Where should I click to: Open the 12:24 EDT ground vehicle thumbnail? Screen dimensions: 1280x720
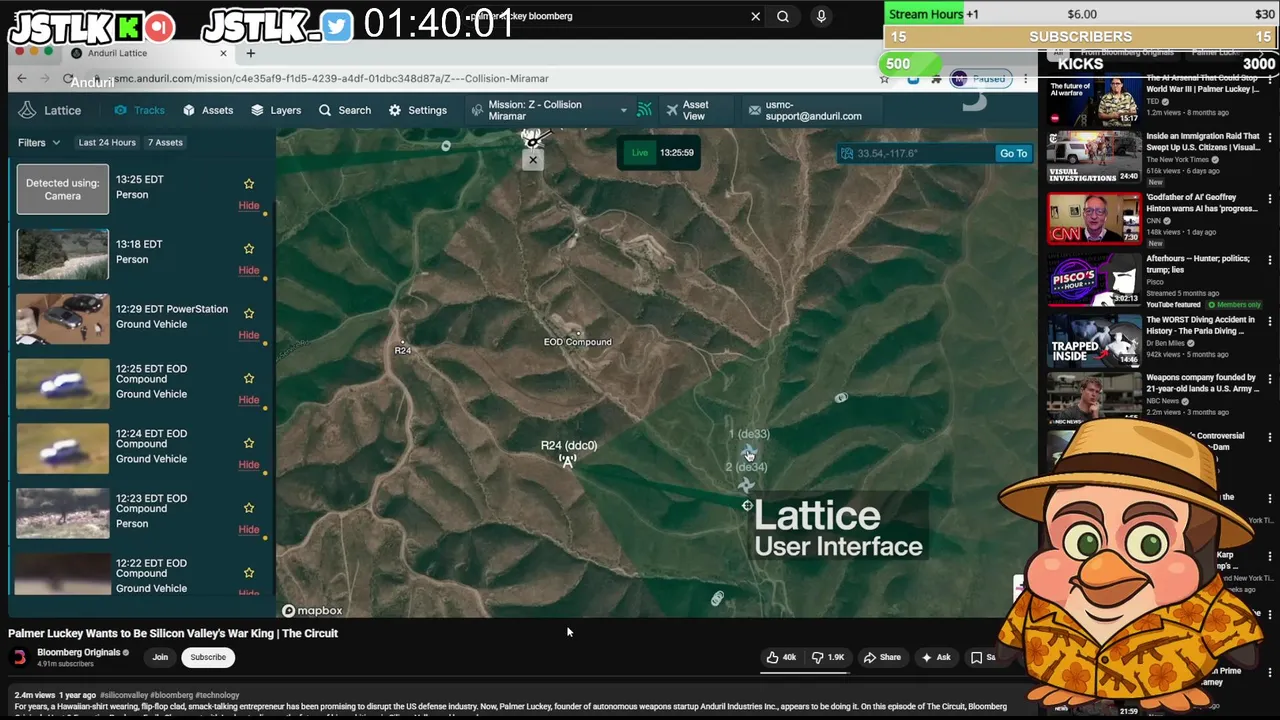click(x=62, y=448)
